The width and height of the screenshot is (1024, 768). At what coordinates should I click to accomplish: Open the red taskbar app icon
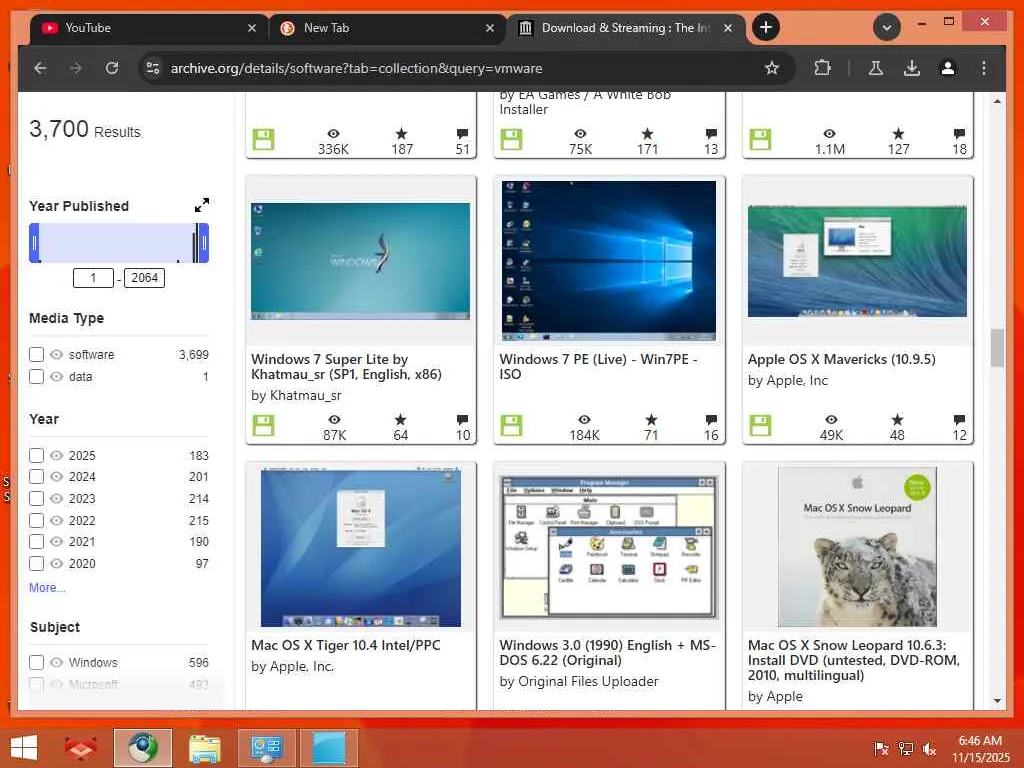click(x=81, y=748)
